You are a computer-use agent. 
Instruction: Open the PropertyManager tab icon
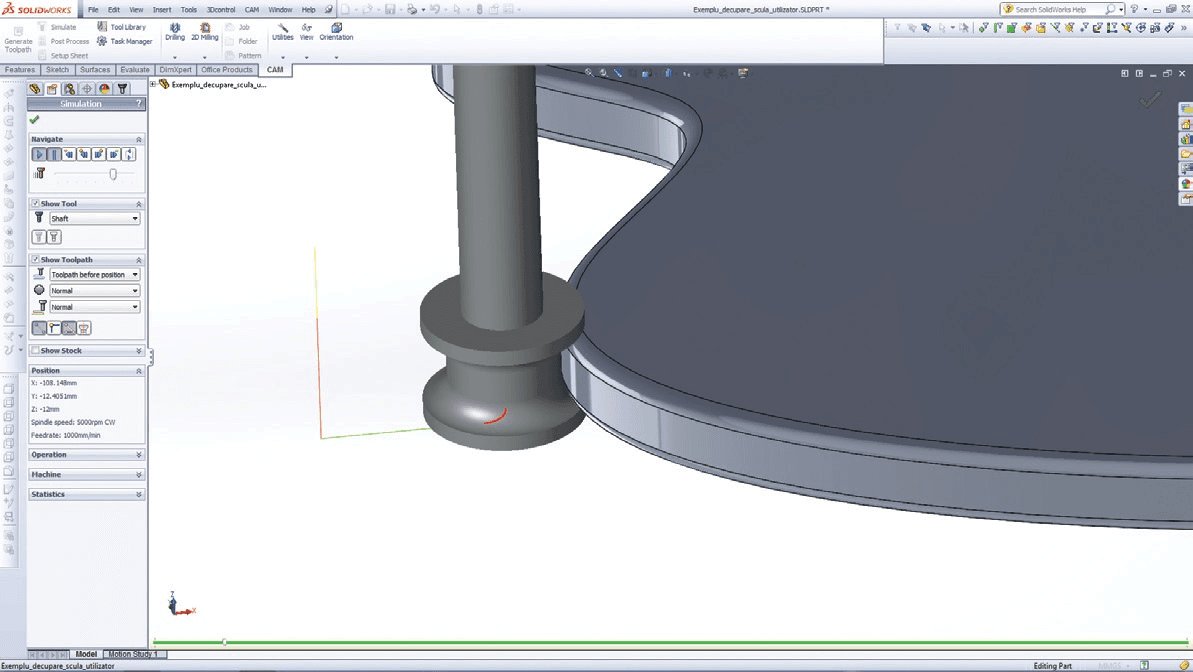click(x=52, y=88)
